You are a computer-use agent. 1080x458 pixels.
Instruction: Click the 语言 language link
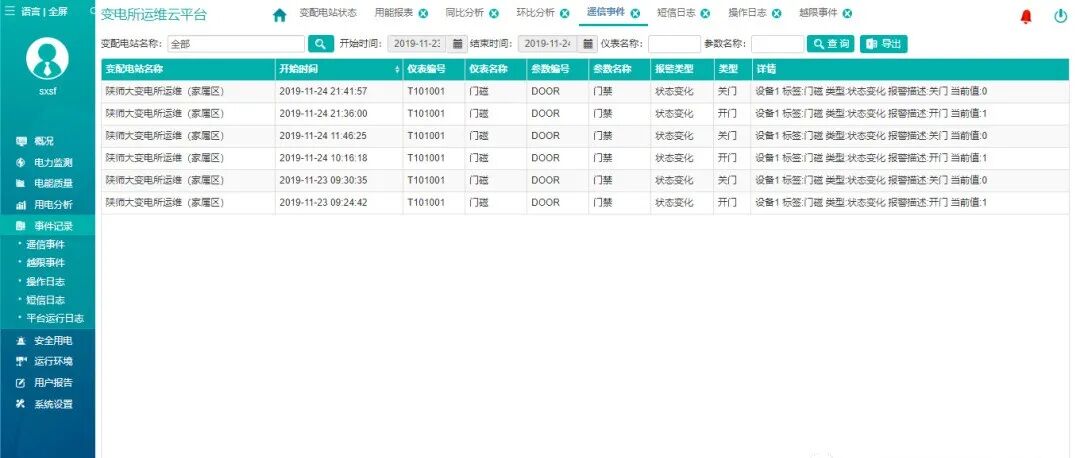click(30, 12)
